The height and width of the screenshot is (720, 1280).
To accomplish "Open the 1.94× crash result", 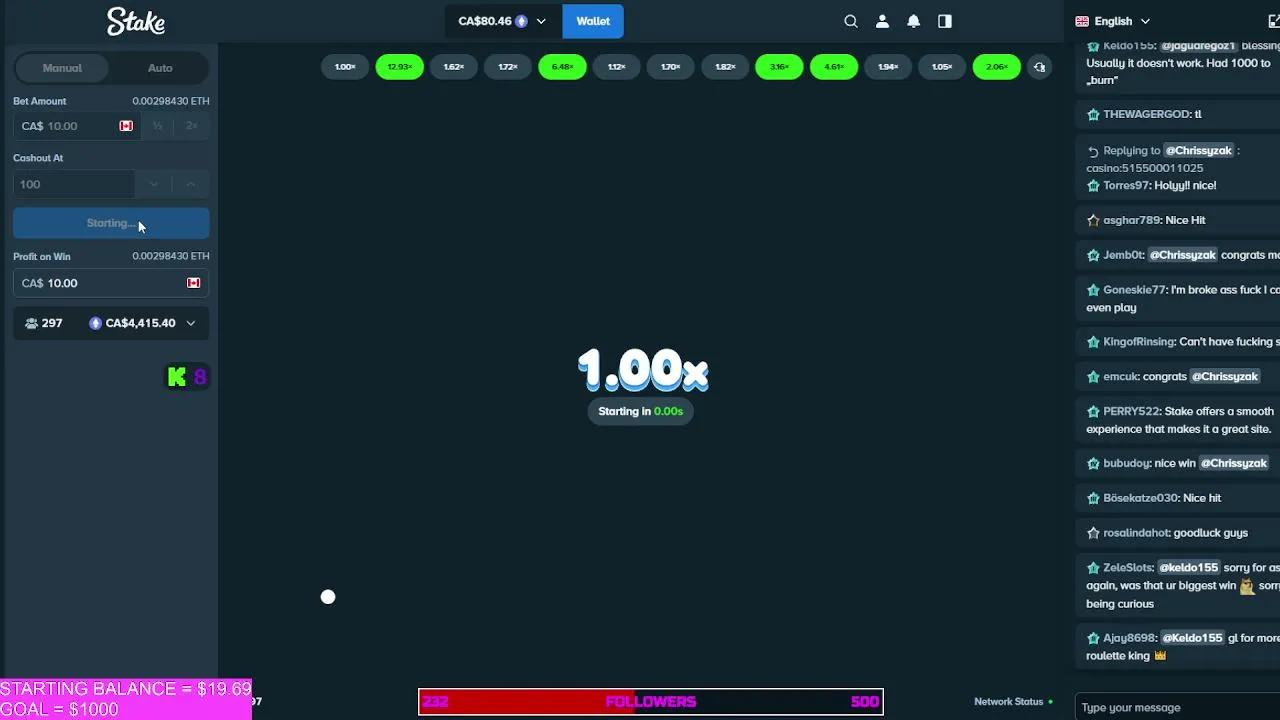I will (x=888, y=67).
